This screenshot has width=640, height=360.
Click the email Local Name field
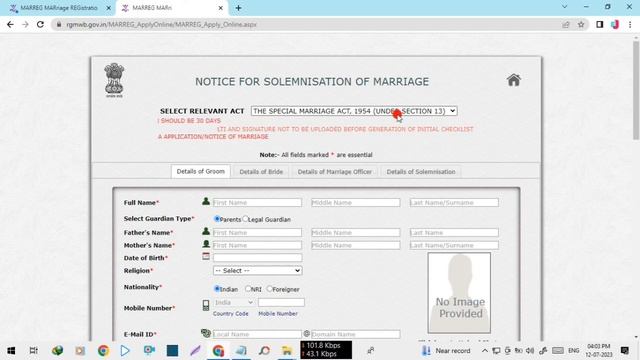pos(257,334)
